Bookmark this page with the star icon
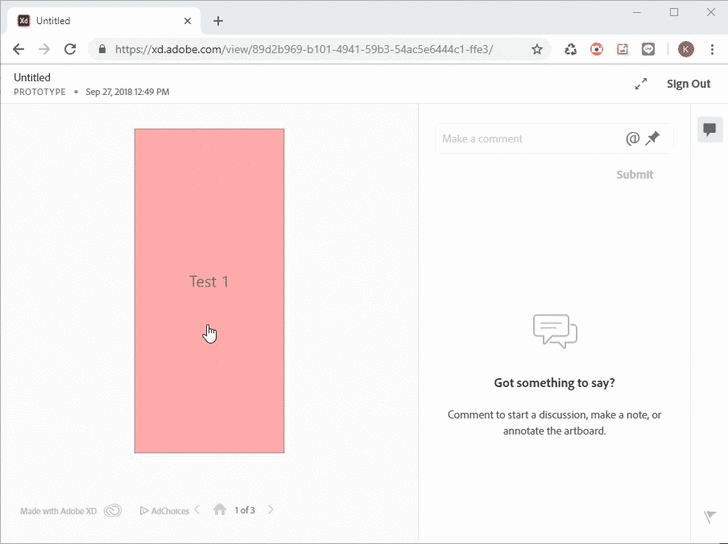This screenshot has width=728, height=544. click(x=537, y=49)
